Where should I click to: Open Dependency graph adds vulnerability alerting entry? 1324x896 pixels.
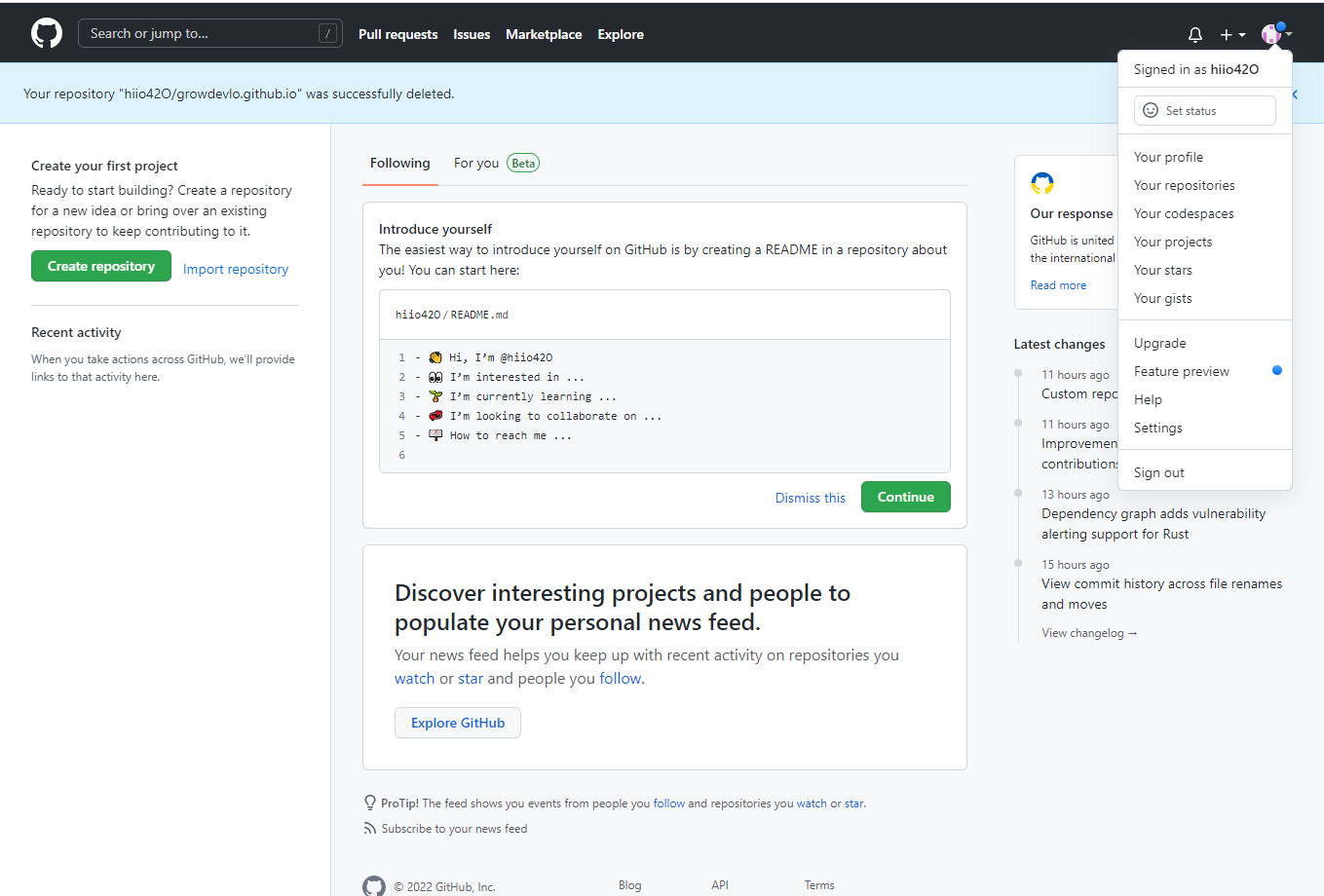[1154, 524]
